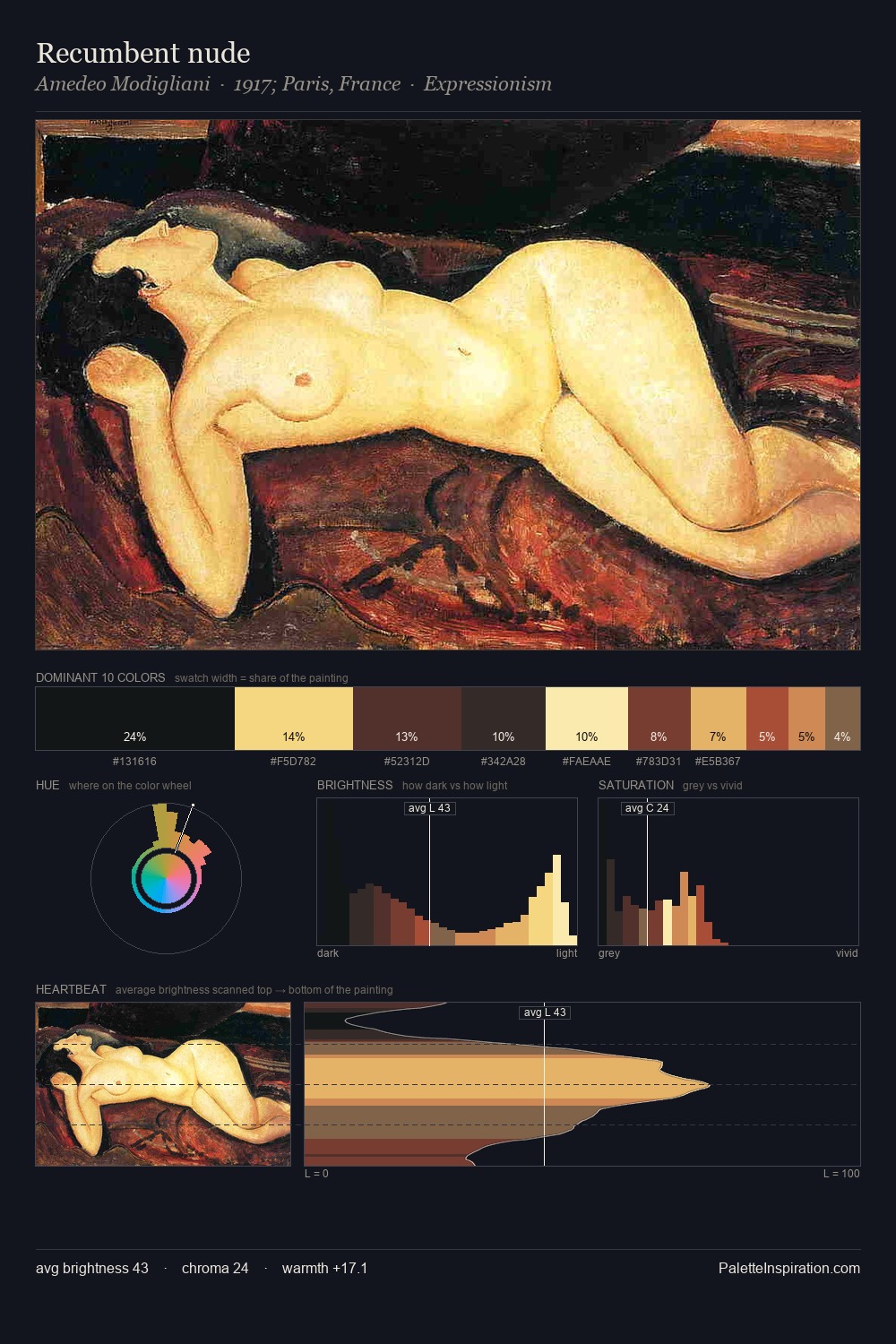Click the 'HUE' section heading
Viewport: 896px width, 1344px height.
point(47,786)
